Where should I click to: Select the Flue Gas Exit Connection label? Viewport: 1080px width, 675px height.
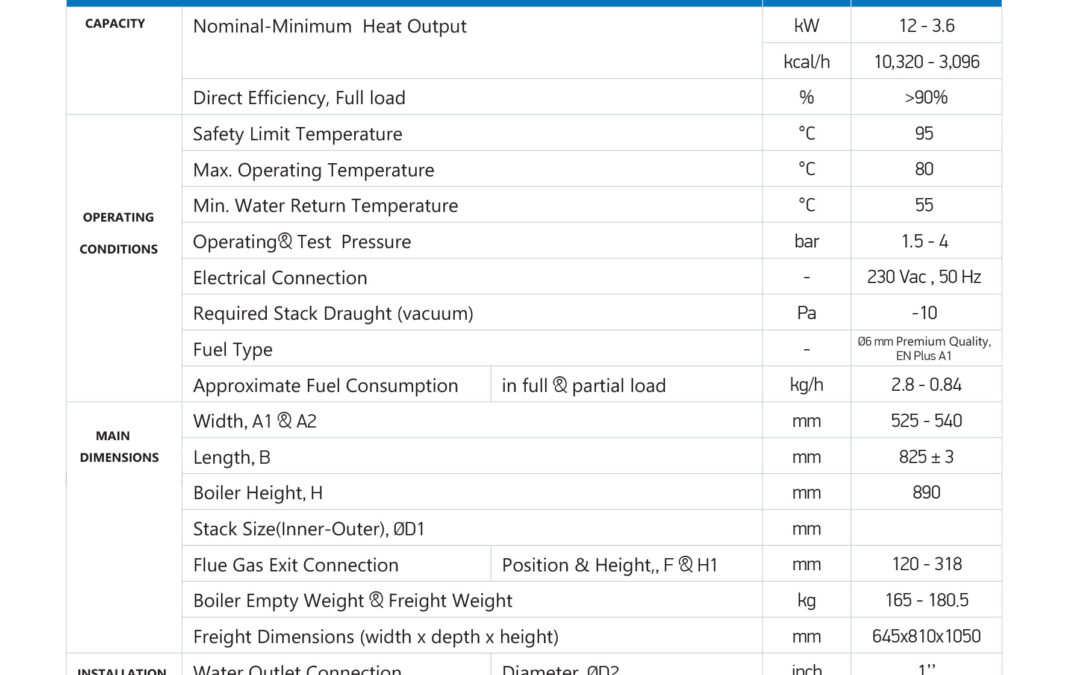(295, 565)
